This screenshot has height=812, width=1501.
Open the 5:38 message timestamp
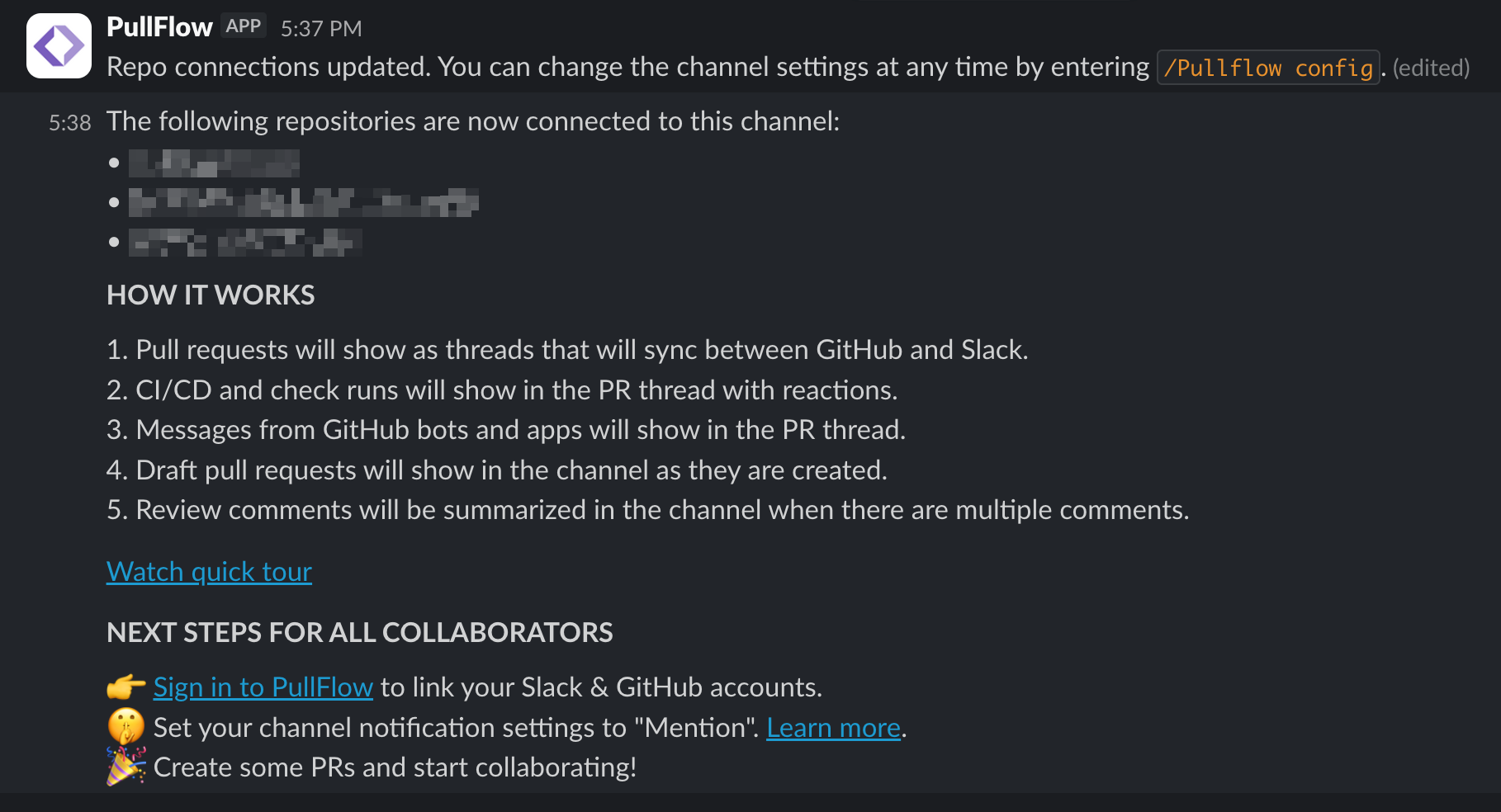click(69, 123)
